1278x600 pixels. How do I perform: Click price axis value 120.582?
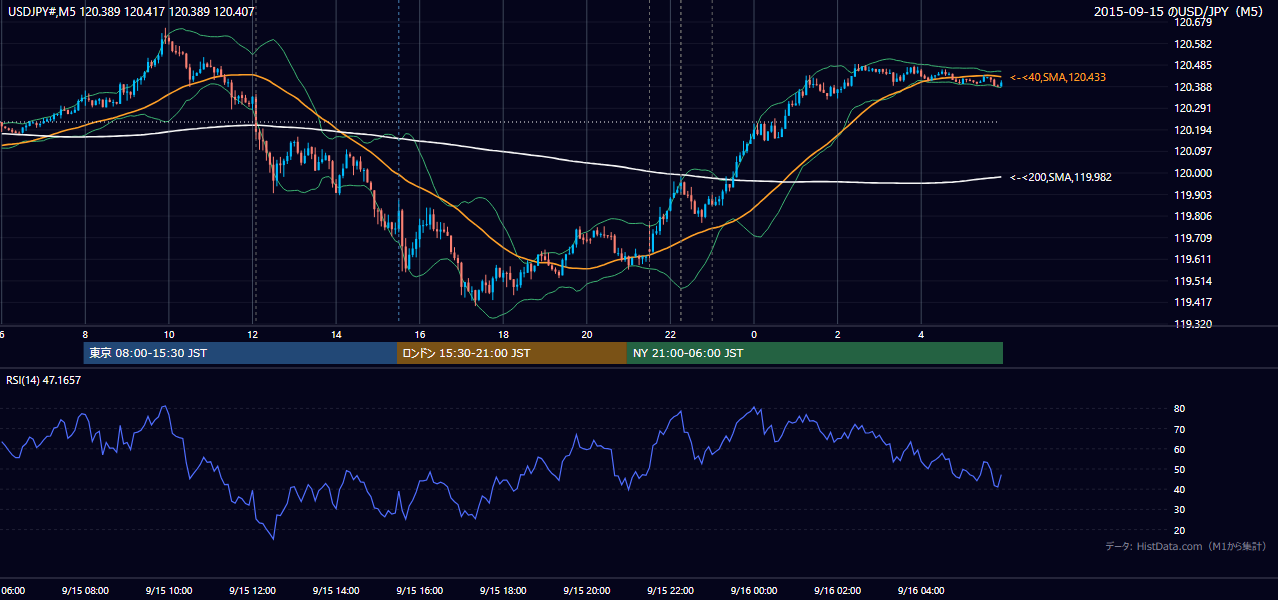pos(1193,44)
